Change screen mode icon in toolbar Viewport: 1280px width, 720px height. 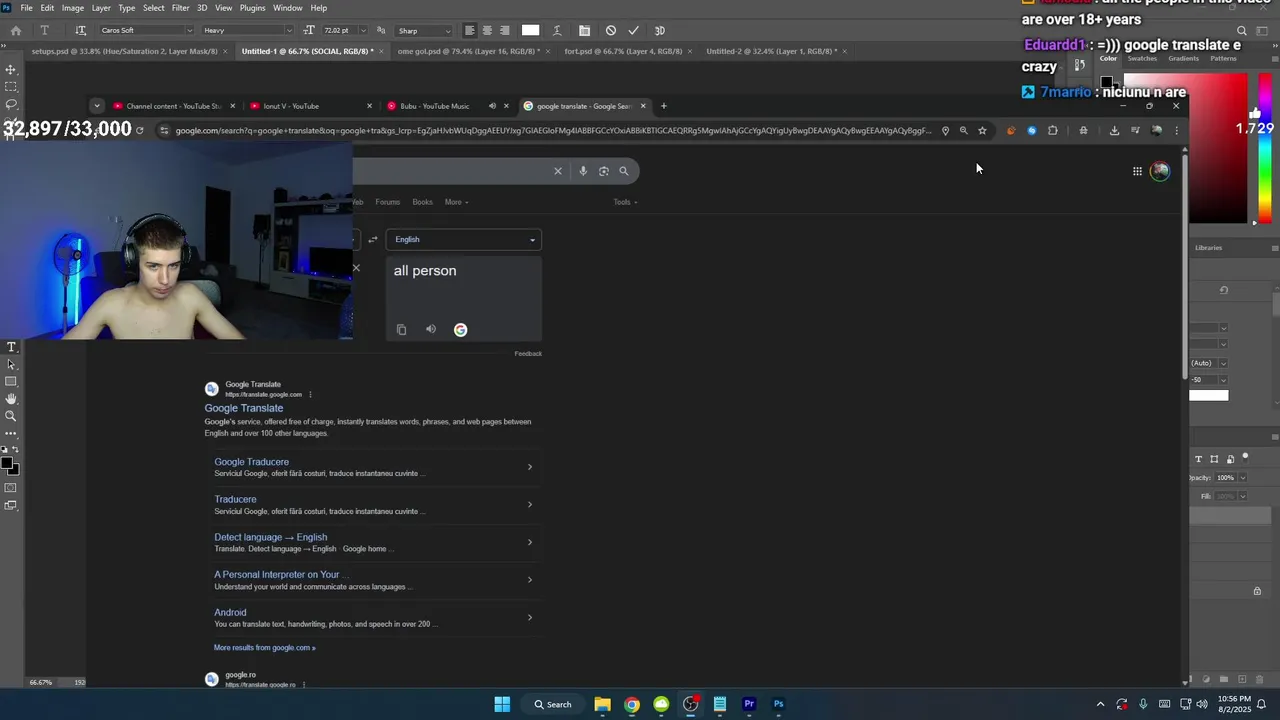[x=11, y=505]
